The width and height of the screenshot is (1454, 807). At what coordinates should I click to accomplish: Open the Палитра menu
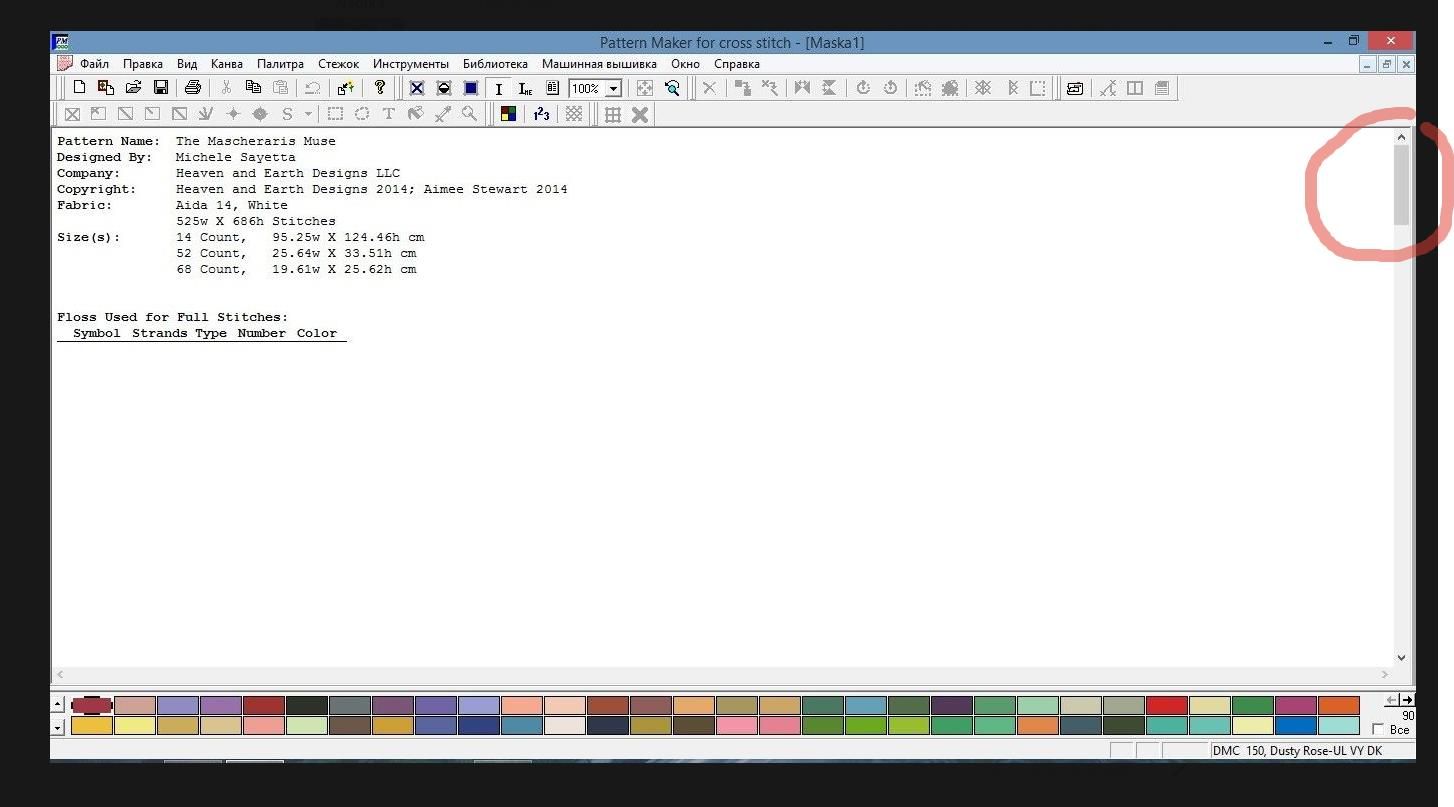(280, 64)
